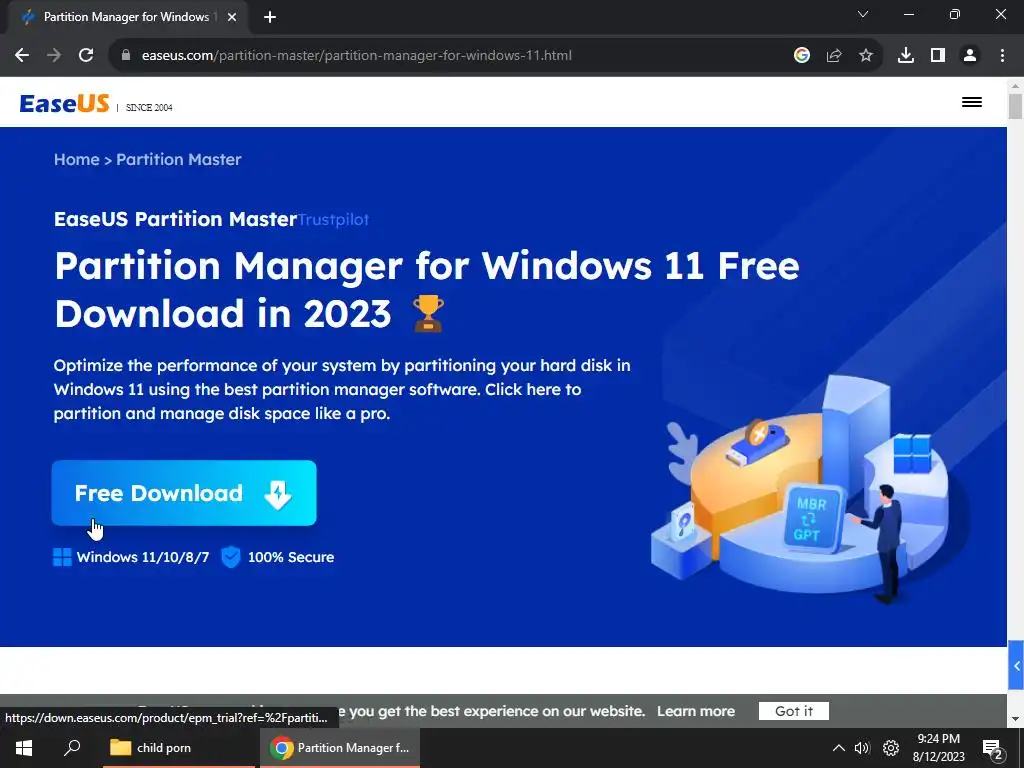This screenshot has width=1024, height=768.
Task: Open Windows taskbar search
Action: [72, 748]
